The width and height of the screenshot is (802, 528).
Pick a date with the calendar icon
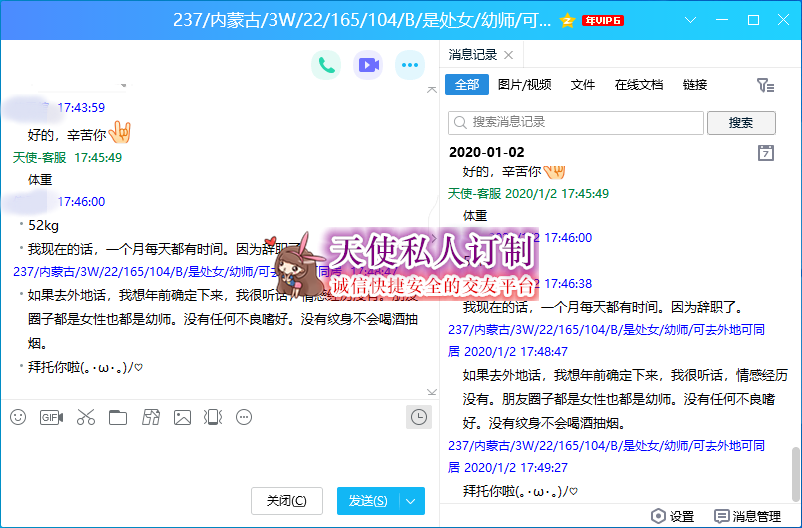[x=766, y=153]
